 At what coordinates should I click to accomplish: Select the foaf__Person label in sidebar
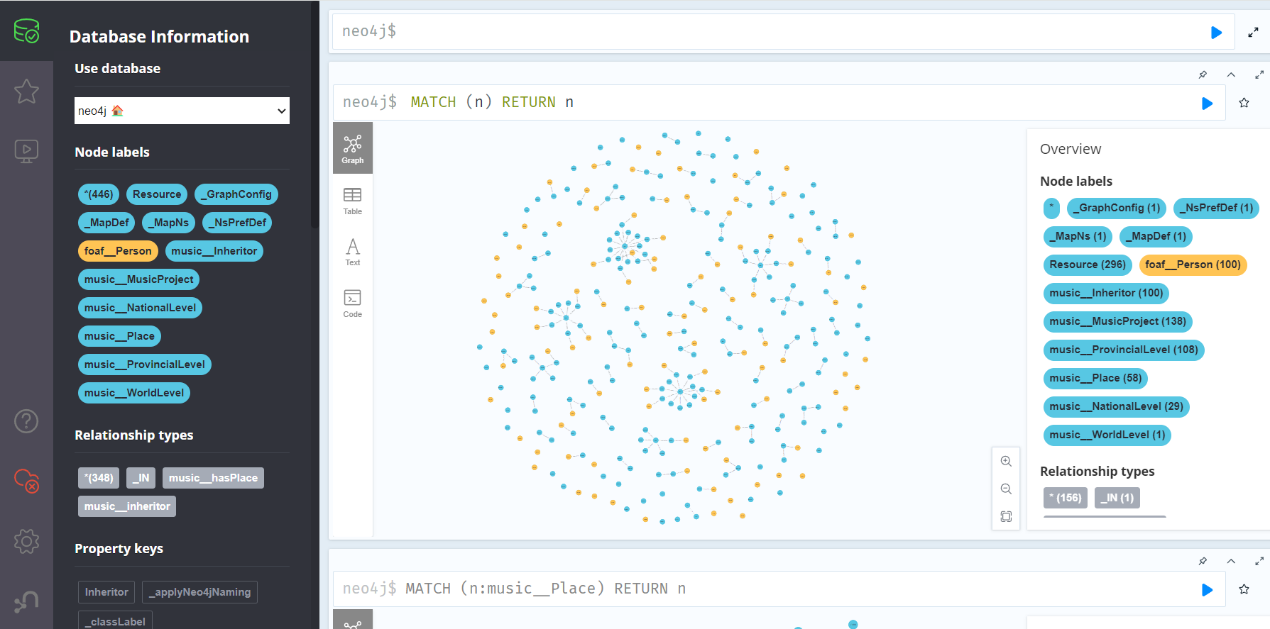pos(118,251)
